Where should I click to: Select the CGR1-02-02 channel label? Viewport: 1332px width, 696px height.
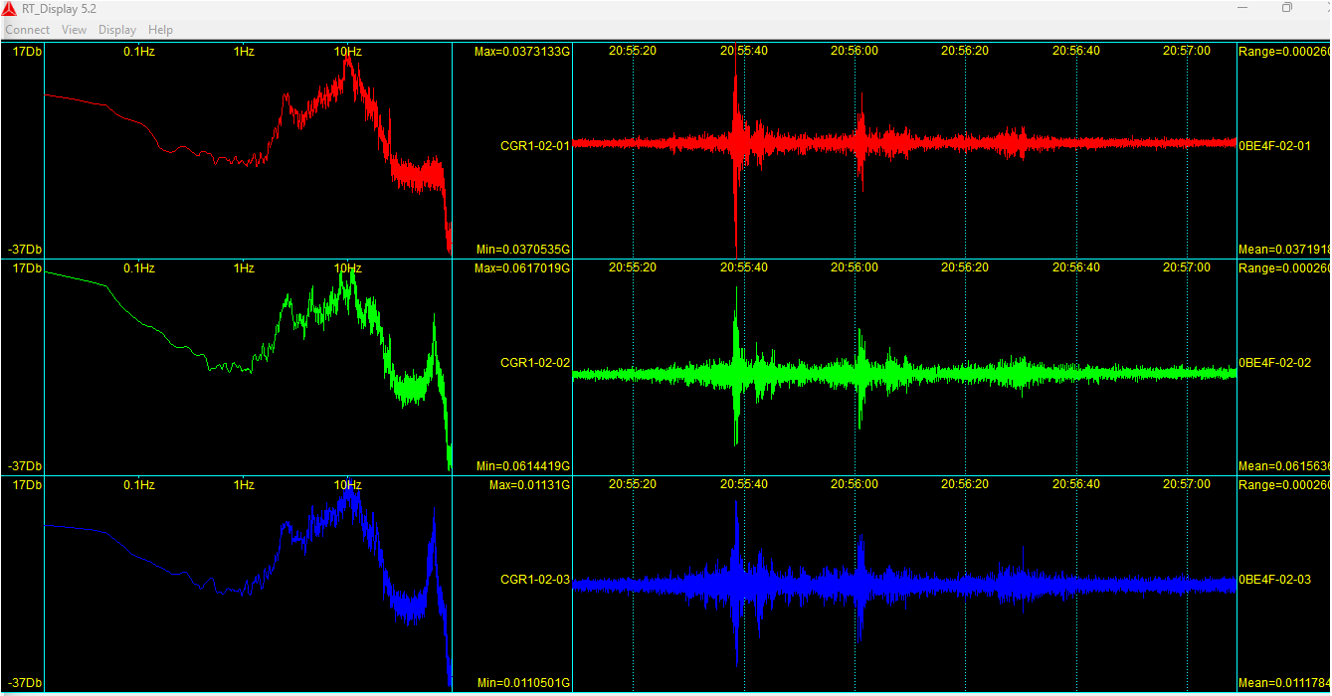[535, 363]
